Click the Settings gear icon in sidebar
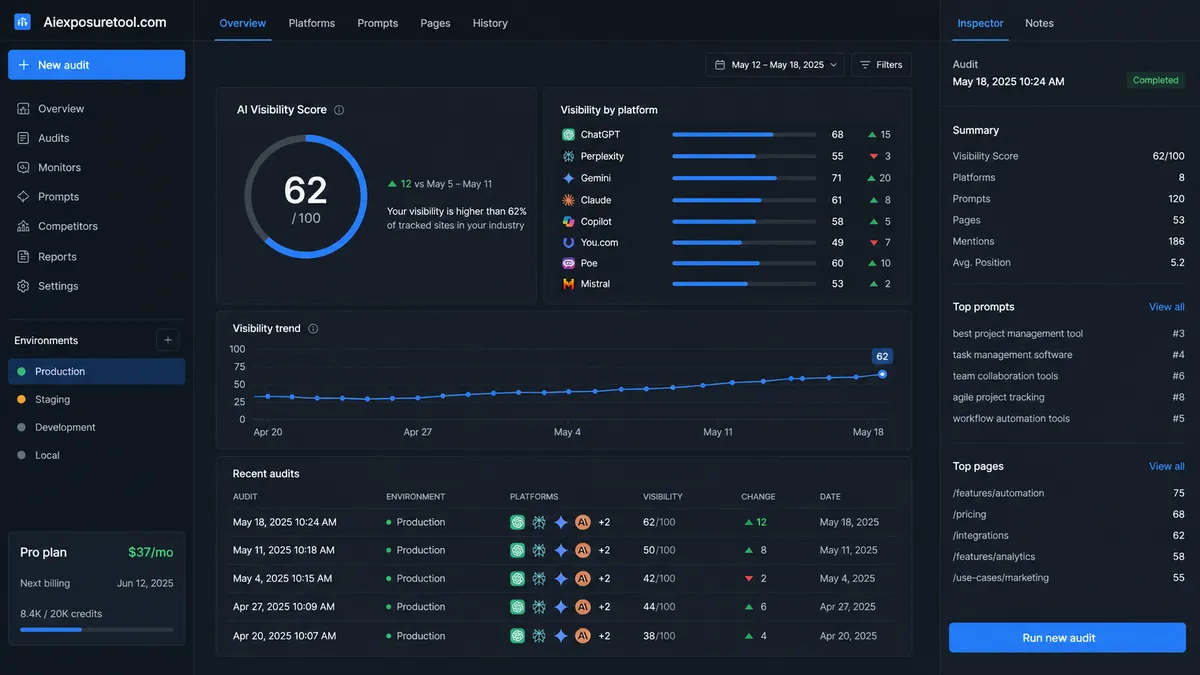Viewport: 1200px width, 675px height. tap(23, 286)
